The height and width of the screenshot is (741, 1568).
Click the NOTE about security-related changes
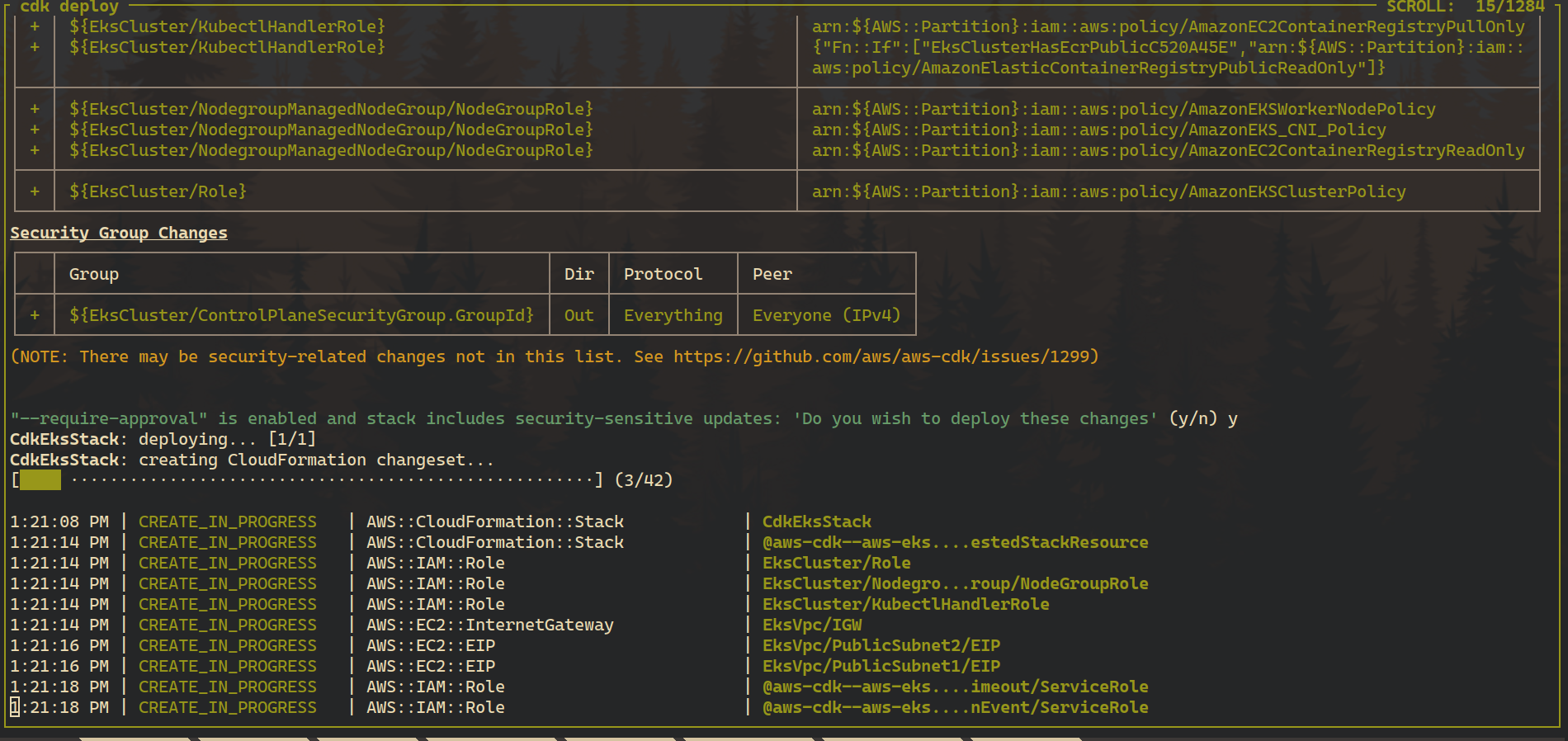tap(555, 356)
